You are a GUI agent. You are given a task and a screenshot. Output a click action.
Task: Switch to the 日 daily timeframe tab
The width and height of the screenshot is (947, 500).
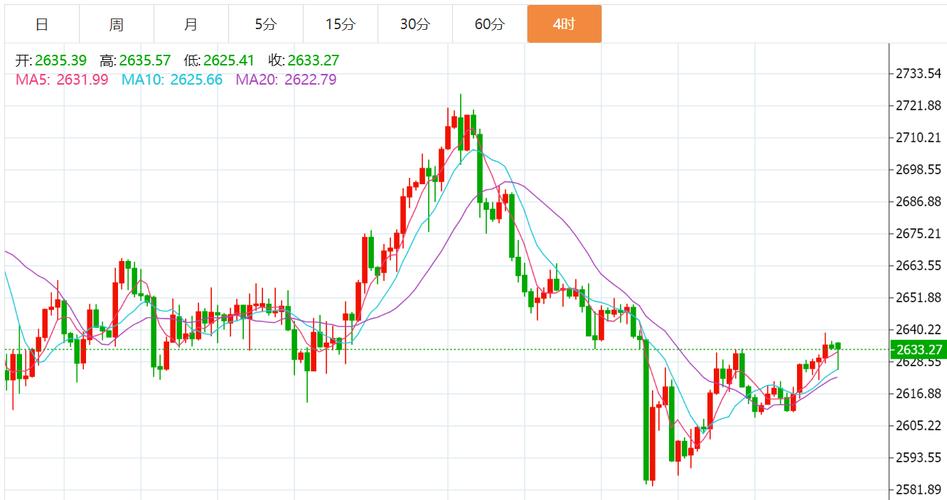pos(42,24)
